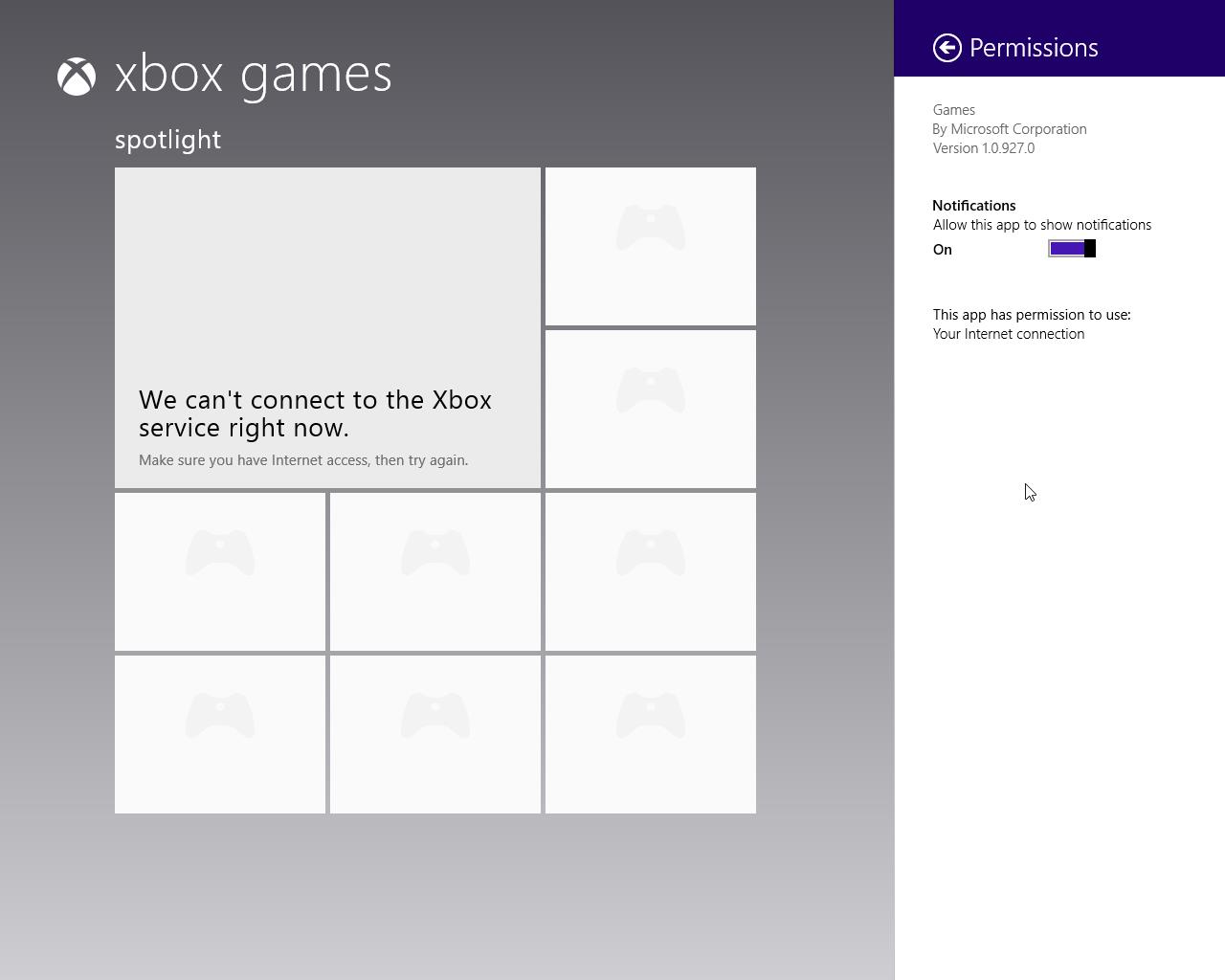Click the back arrow in Permissions
The width and height of the screenshot is (1225, 980).
point(947,48)
